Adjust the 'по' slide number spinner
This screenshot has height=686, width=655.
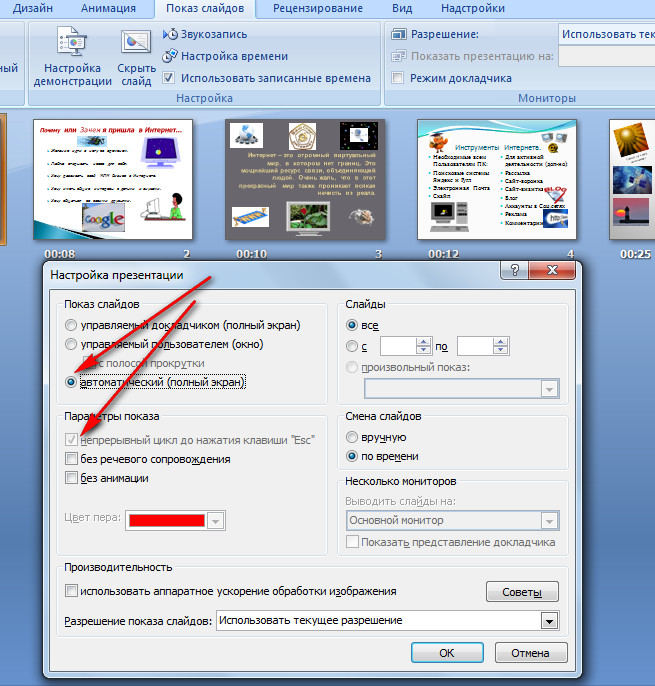(x=500, y=346)
